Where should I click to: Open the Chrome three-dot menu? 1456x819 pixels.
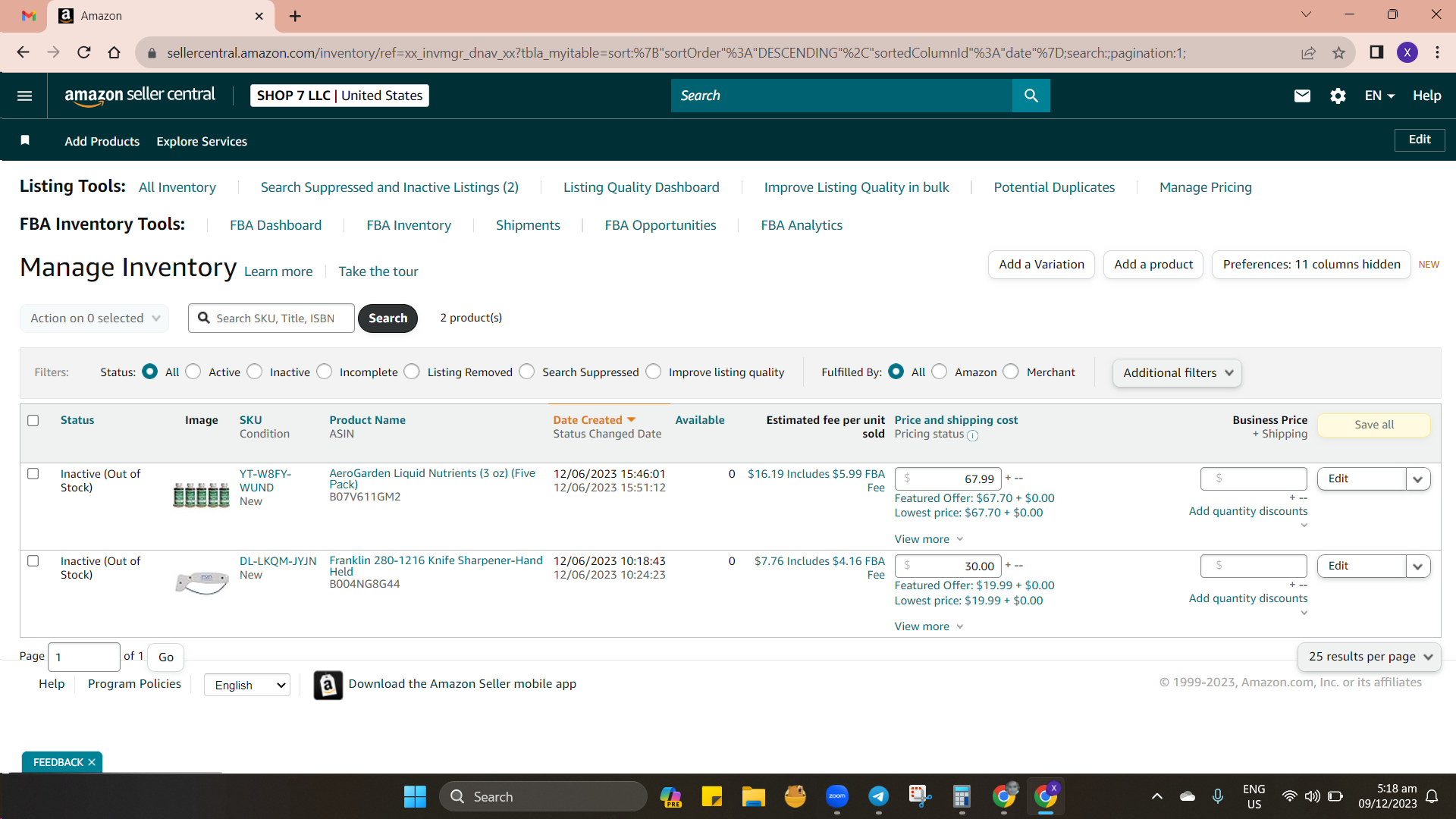(x=1437, y=52)
